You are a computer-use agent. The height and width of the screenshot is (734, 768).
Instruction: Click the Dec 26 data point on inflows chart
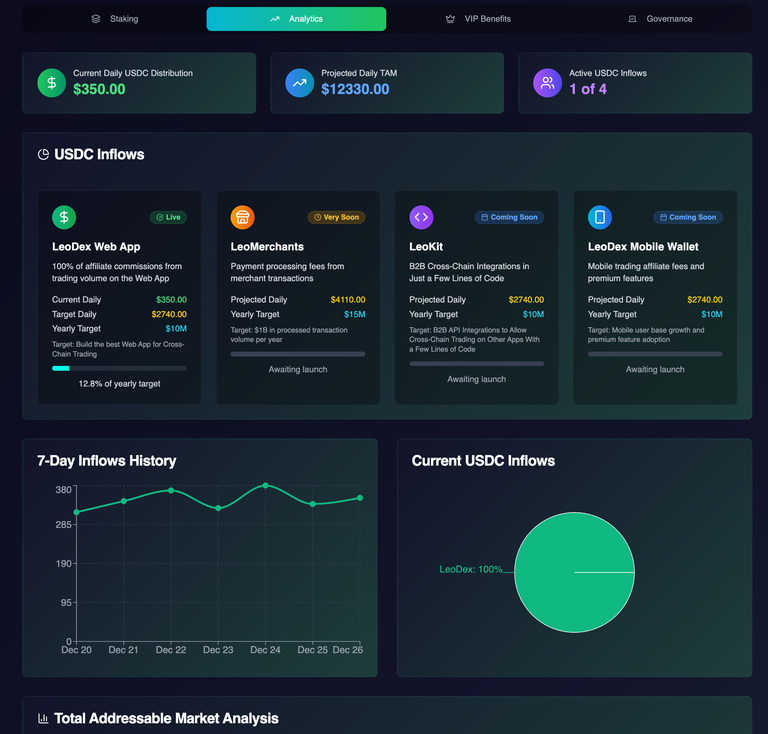[x=360, y=498]
